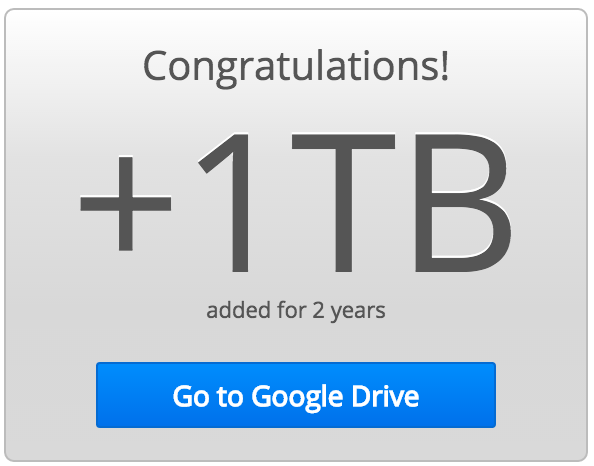Click the word years in caption
Screen dimensions: 594x466
point(358,313)
